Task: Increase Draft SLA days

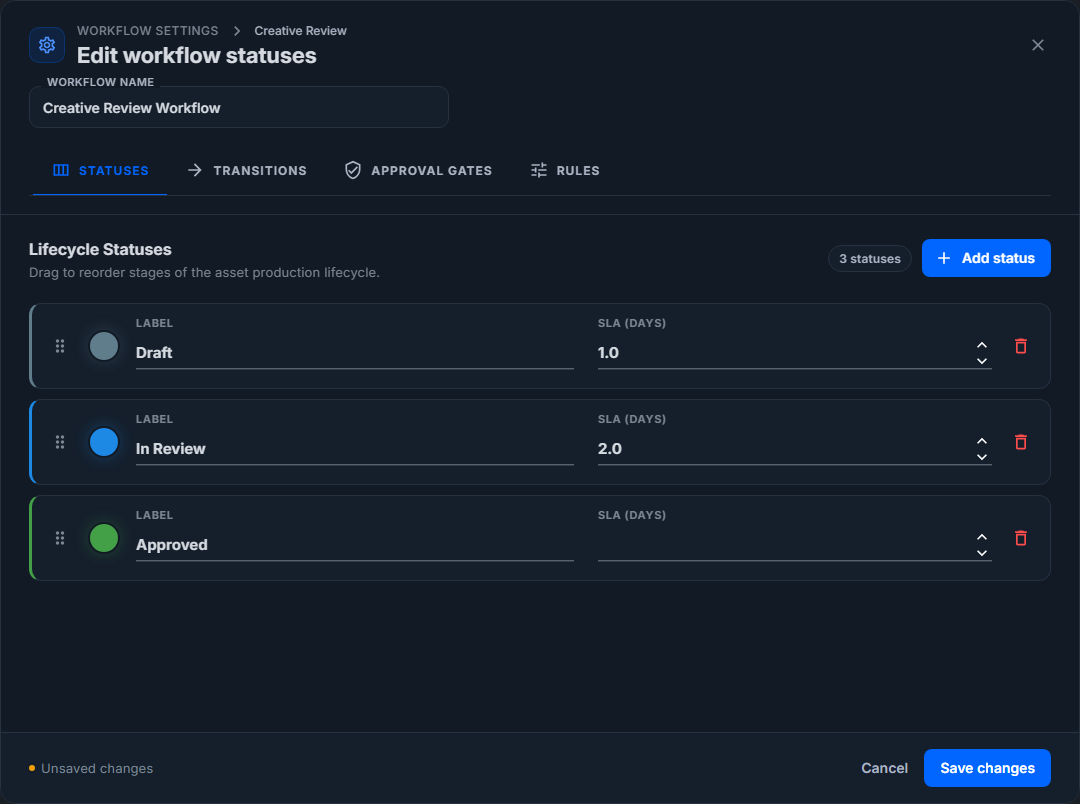Action: coord(982,344)
